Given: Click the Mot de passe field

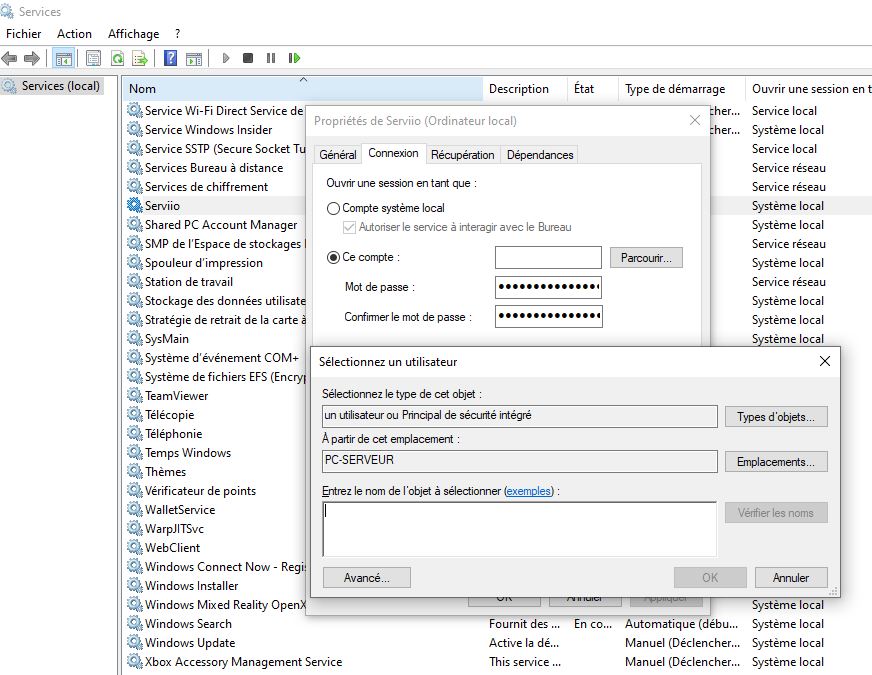Looking at the screenshot, I should 548,287.
